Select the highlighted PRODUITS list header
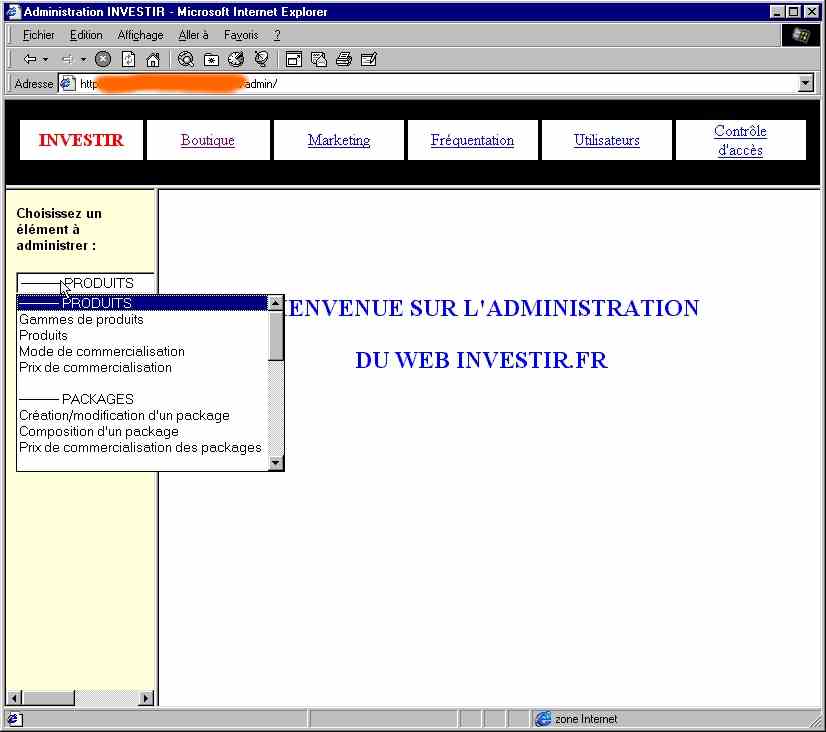This screenshot has height=732, width=826. point(143,303)
